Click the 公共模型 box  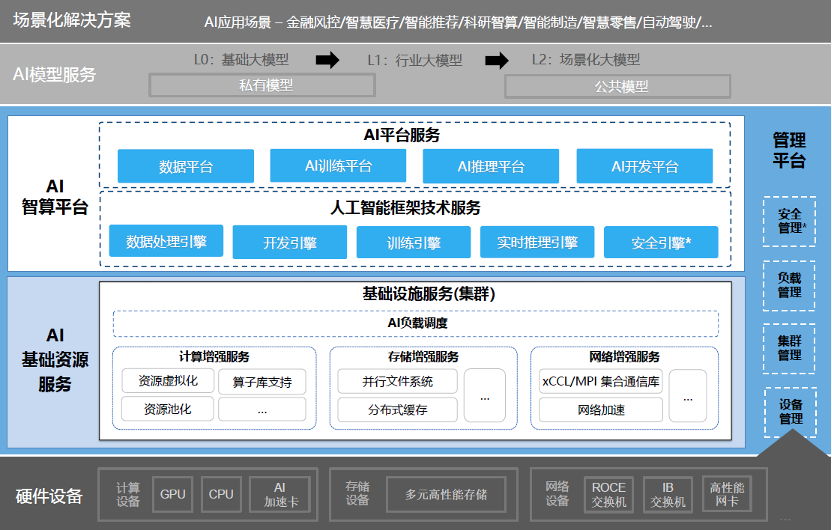tap(618, 86)
